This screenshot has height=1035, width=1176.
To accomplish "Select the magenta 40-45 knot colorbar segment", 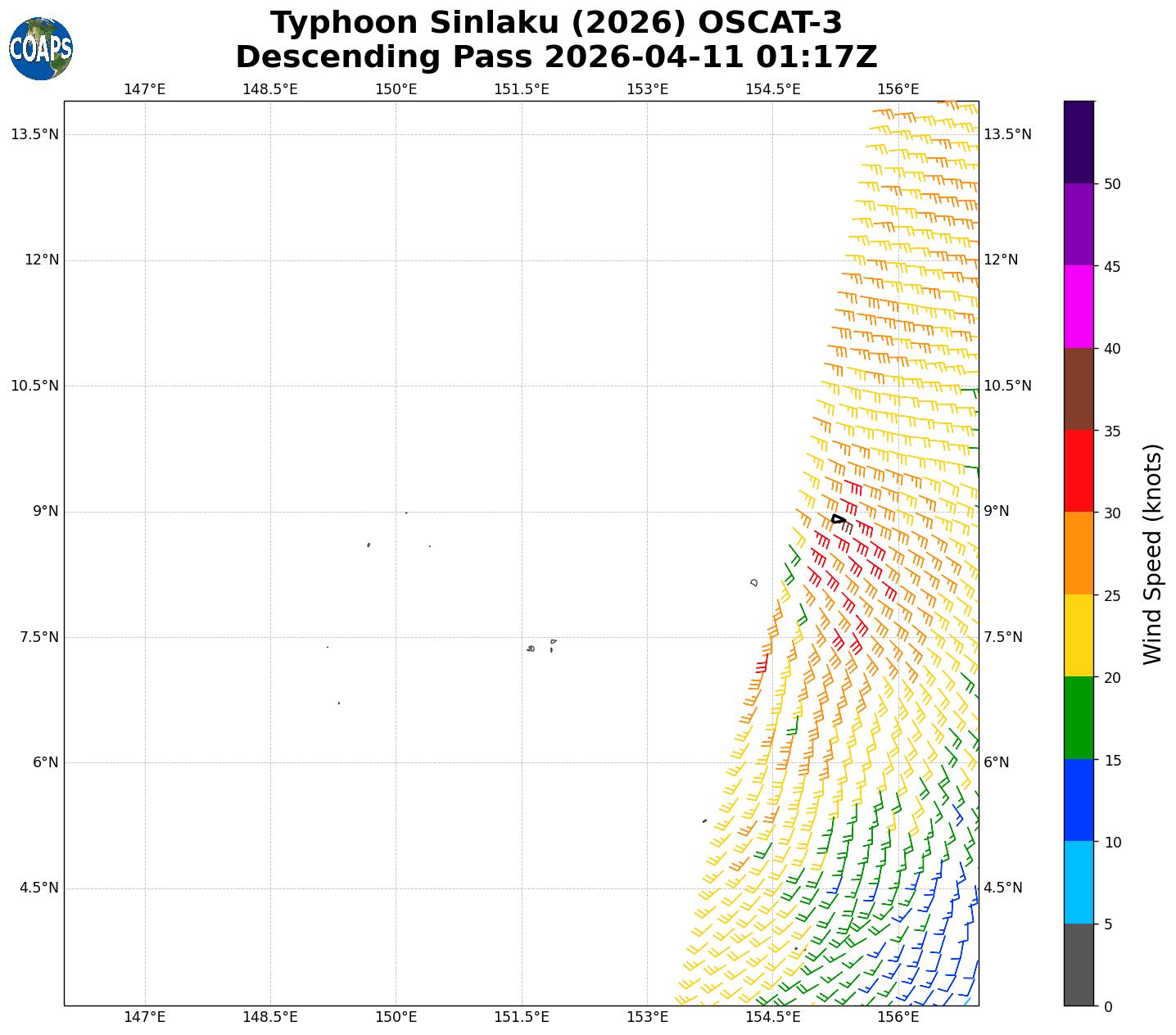I will coord(1079,307).
